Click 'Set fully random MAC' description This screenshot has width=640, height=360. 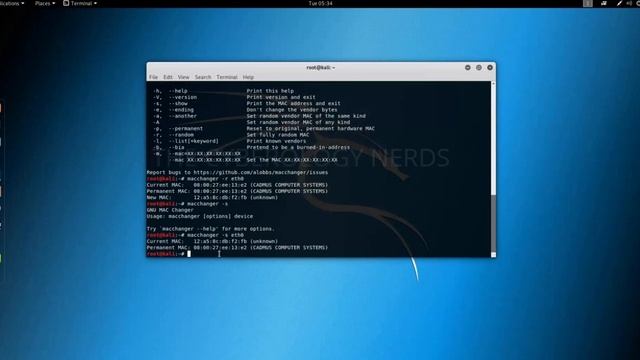coord(278,135)
